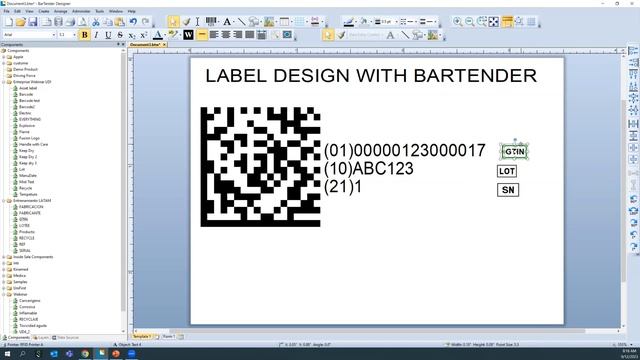
Task: Click the Table creation tool
Action: click(284, 22)
